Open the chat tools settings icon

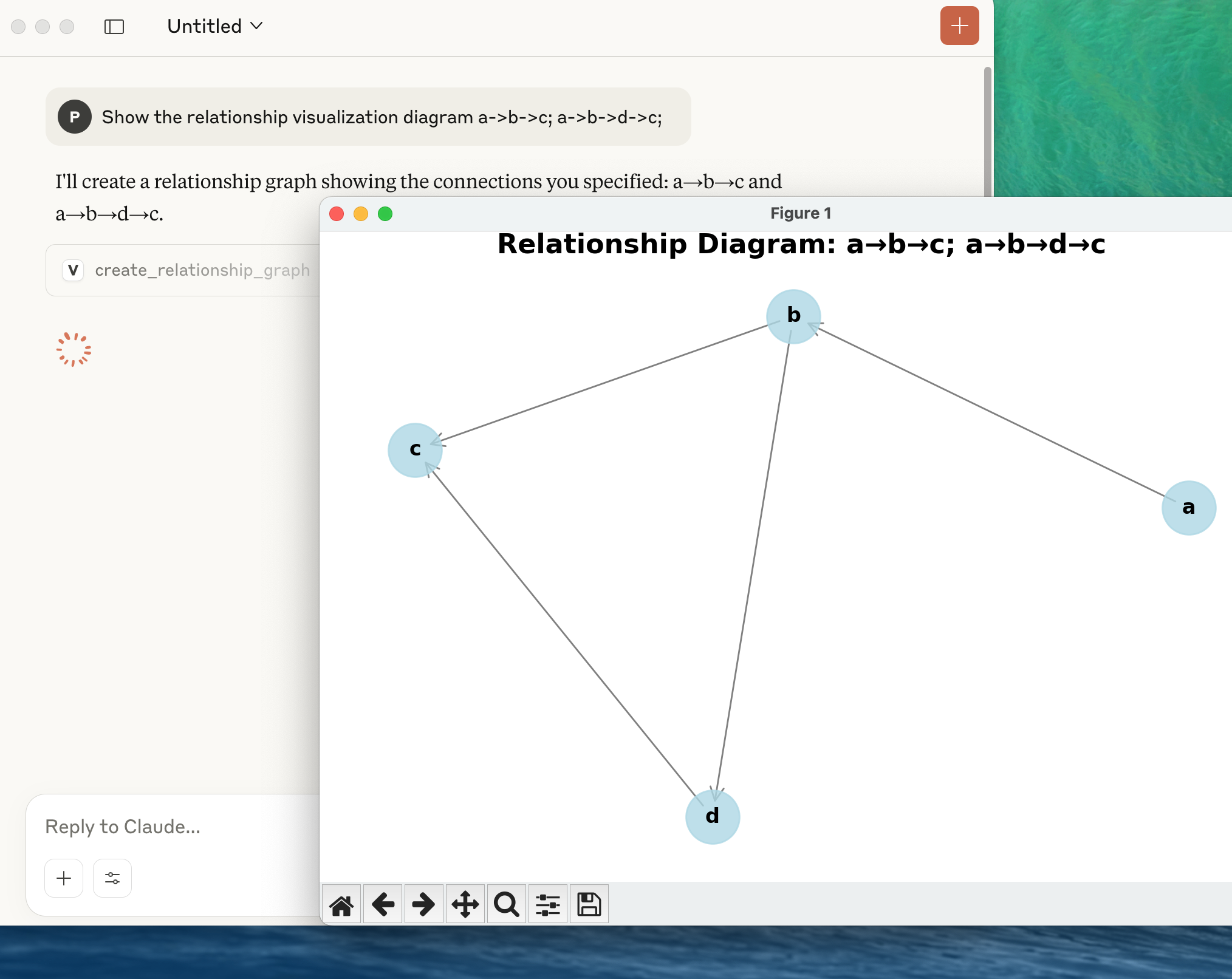[x=112, y=878]
